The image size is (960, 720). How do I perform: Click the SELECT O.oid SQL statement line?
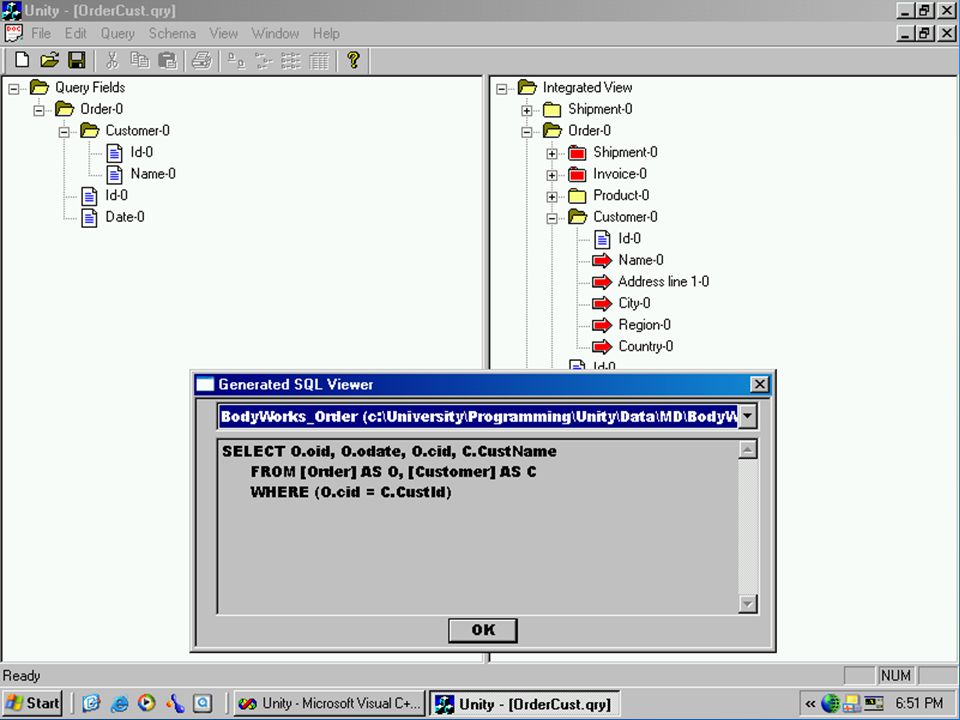point(389,451)
